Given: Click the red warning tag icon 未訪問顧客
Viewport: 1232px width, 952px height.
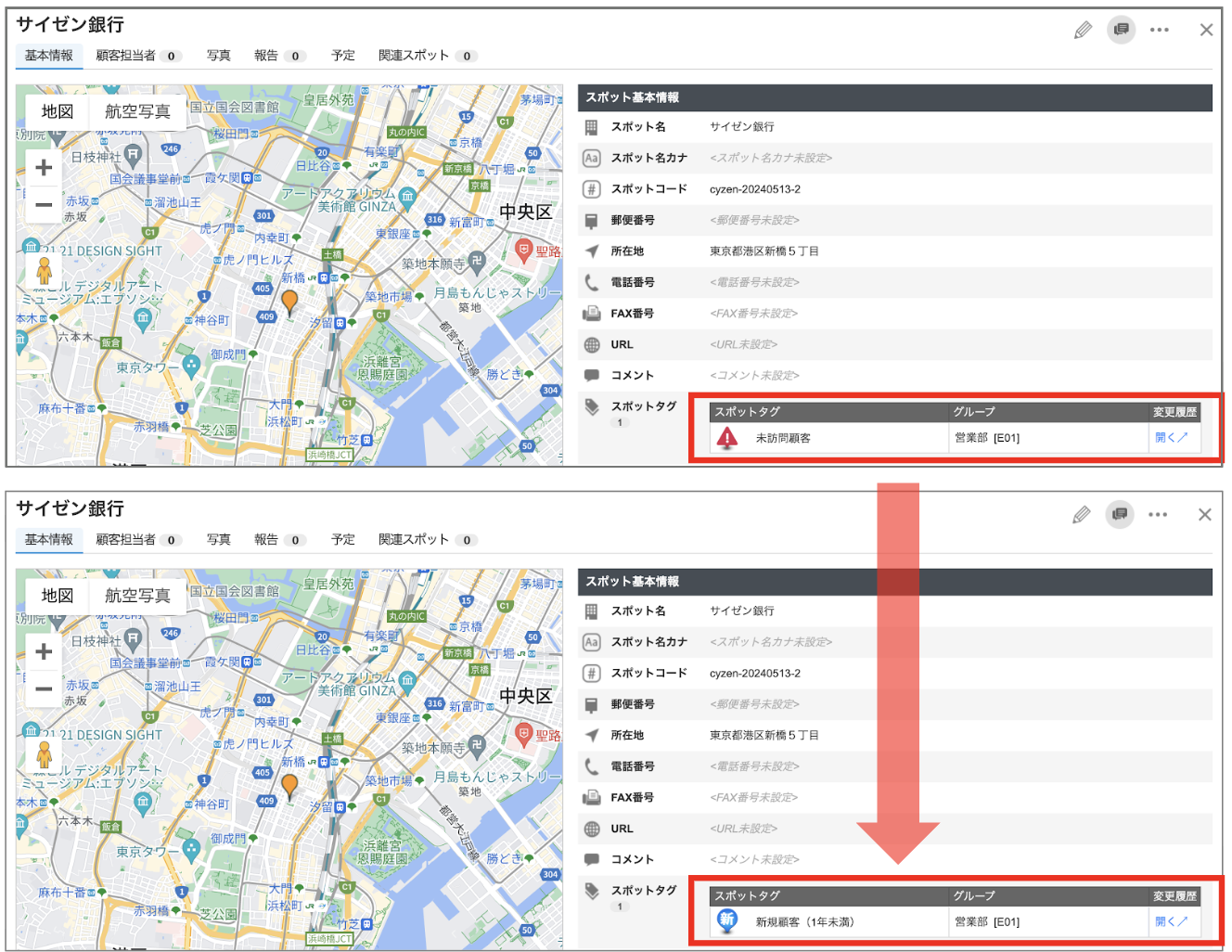Looking at the screenshot, I should [727, 437].
